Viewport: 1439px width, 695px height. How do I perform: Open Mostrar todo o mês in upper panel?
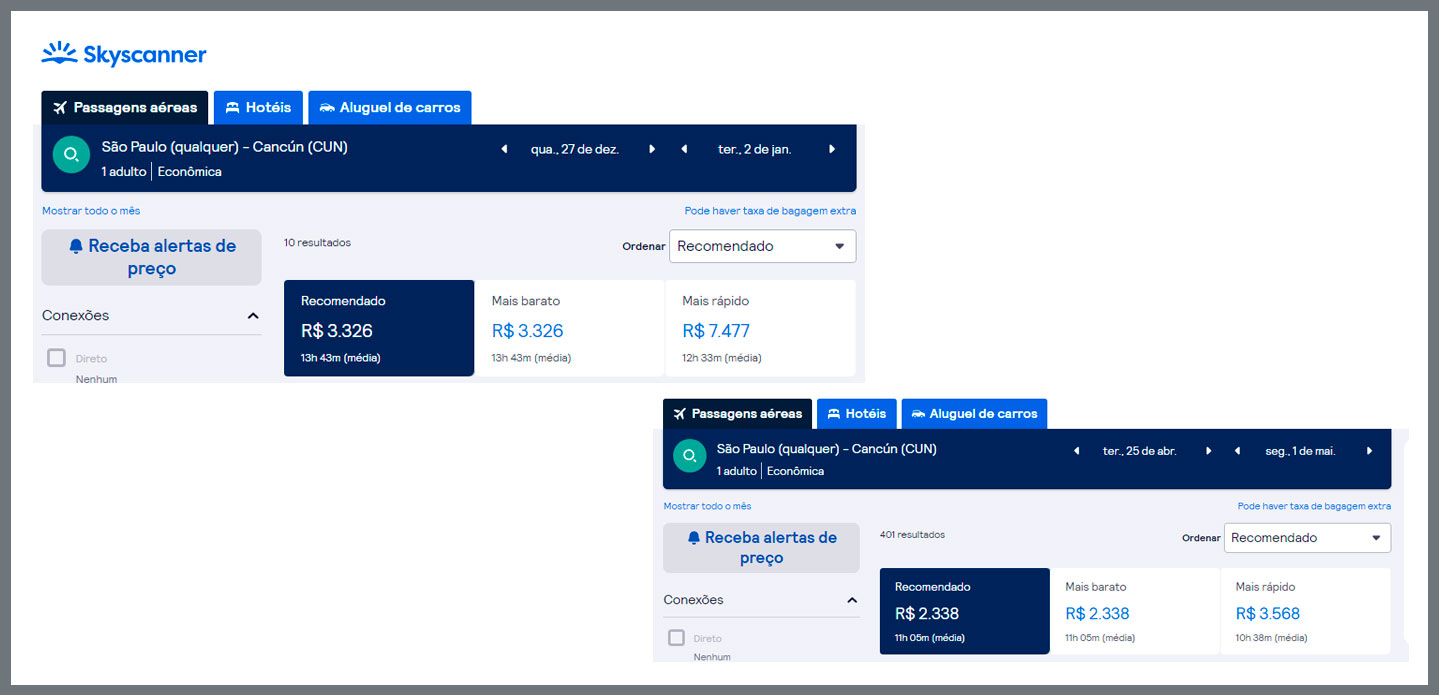point(91,211)
